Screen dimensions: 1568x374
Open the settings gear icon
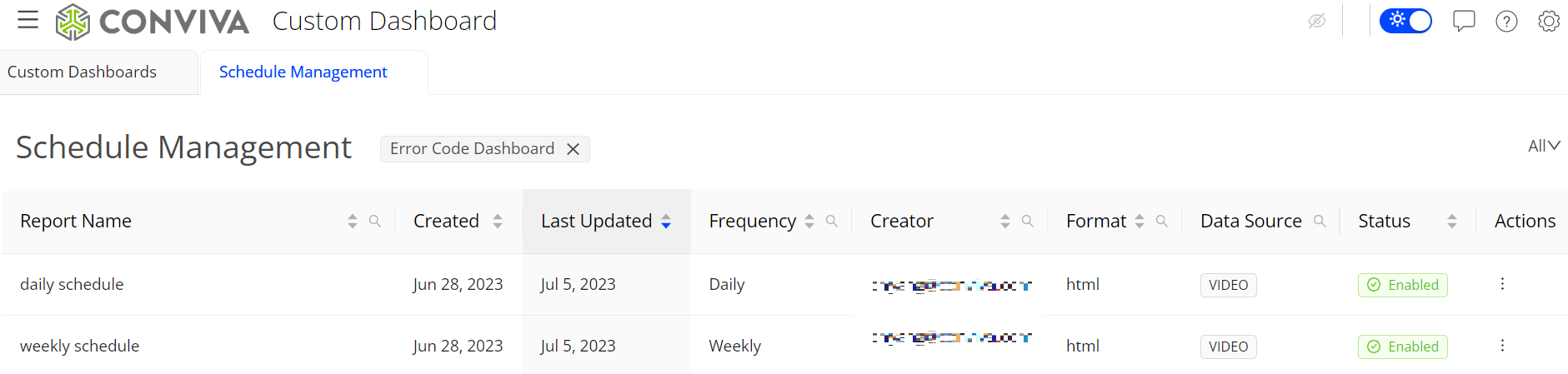(x=1549, y=21)
